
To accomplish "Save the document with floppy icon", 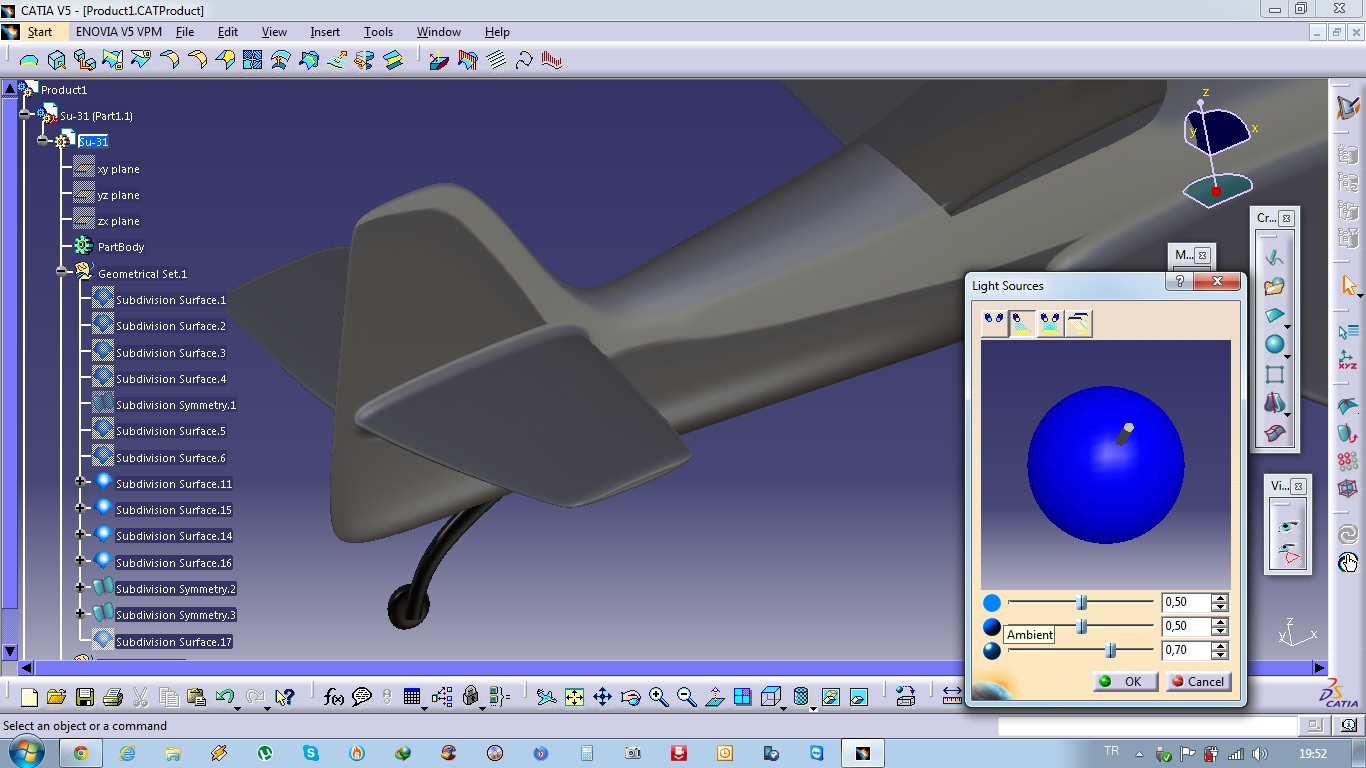I will point(84,697).
